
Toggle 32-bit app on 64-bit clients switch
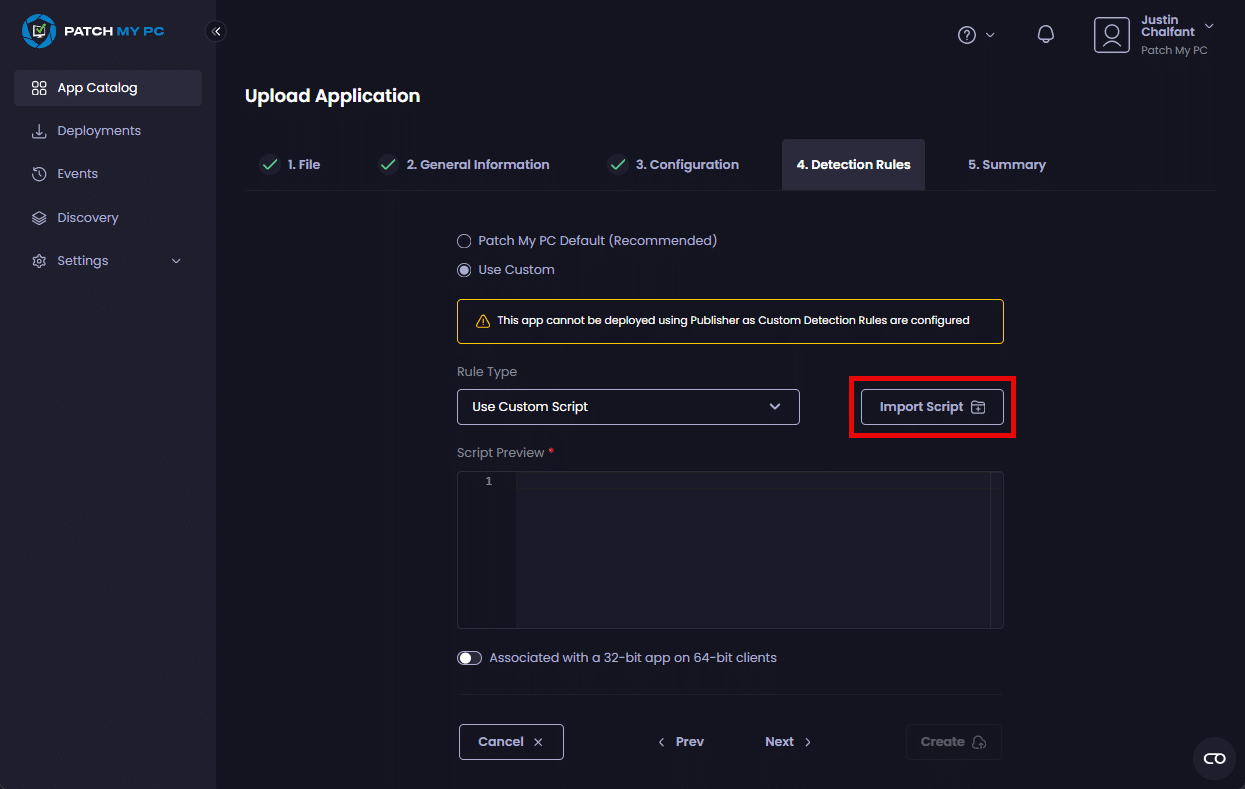(470, 658)
